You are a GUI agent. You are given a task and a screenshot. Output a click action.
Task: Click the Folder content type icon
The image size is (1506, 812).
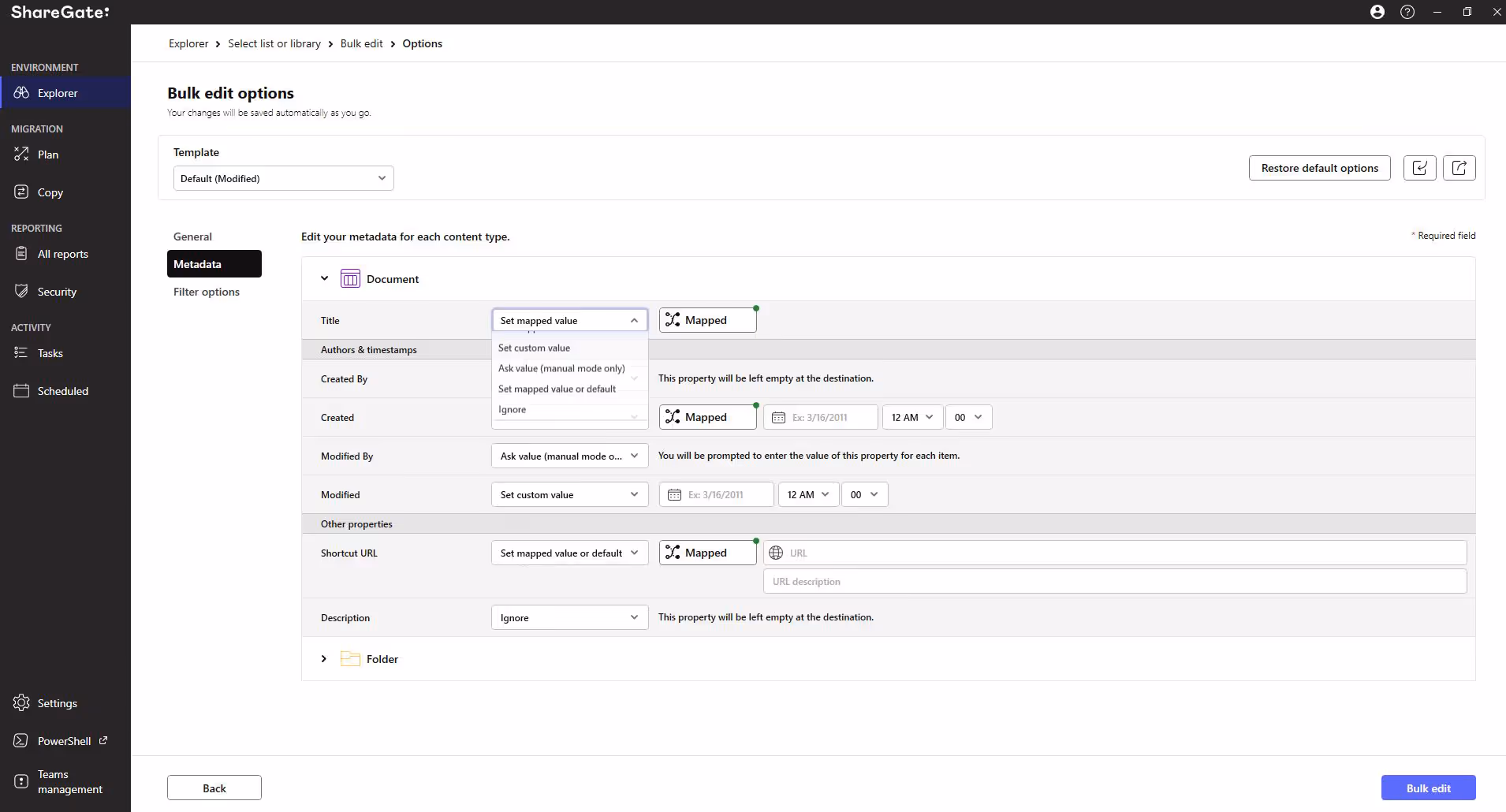pyautogui.click(x=350, y=659)
